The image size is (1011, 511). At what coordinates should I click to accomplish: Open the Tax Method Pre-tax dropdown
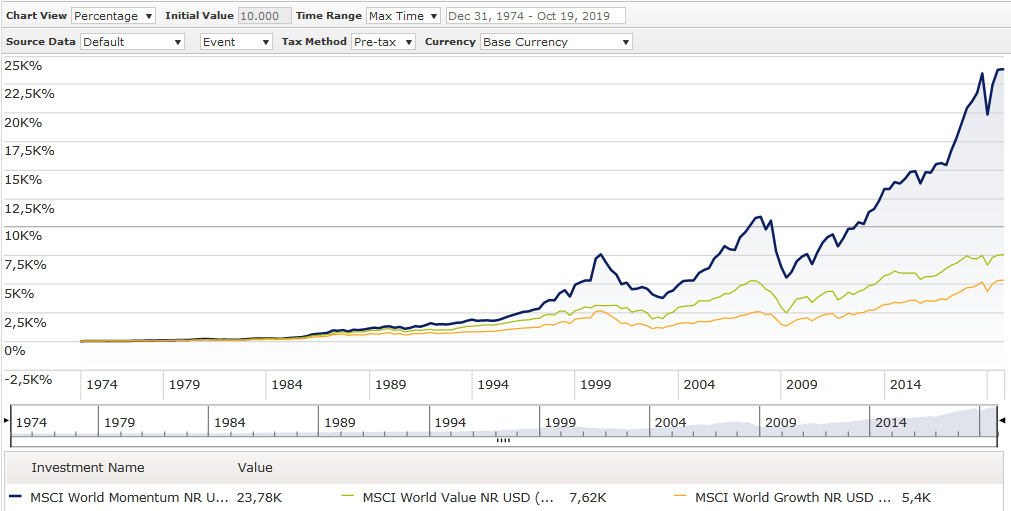[x=383, y=42]
